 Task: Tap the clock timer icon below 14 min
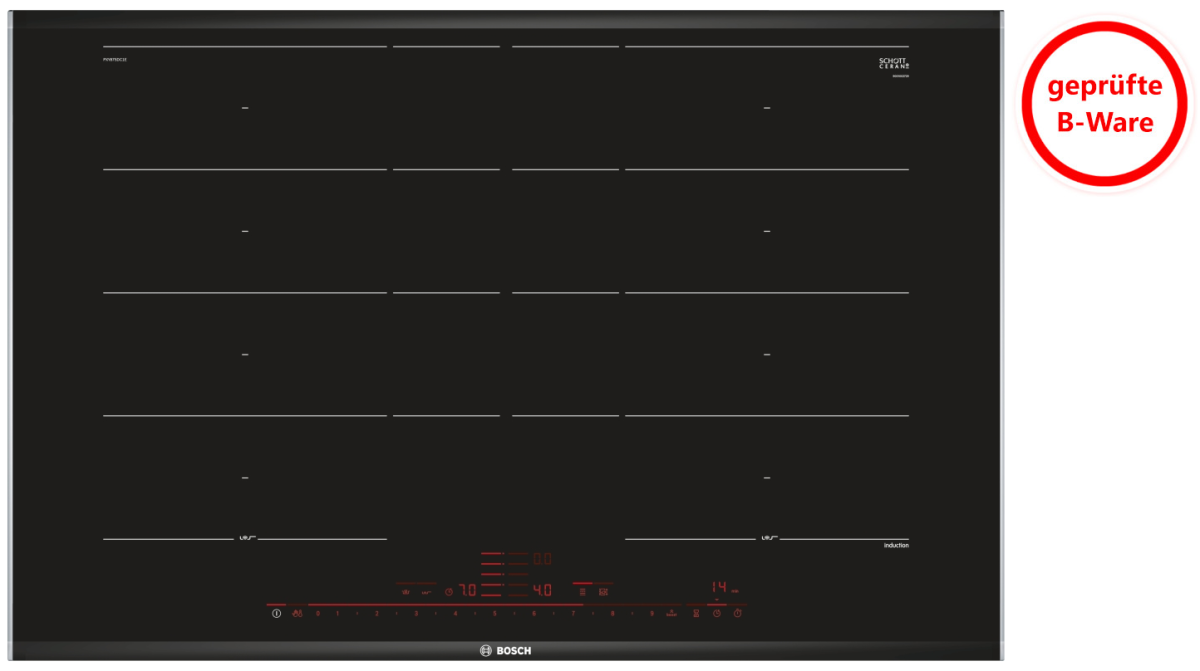tap(717, 613)
